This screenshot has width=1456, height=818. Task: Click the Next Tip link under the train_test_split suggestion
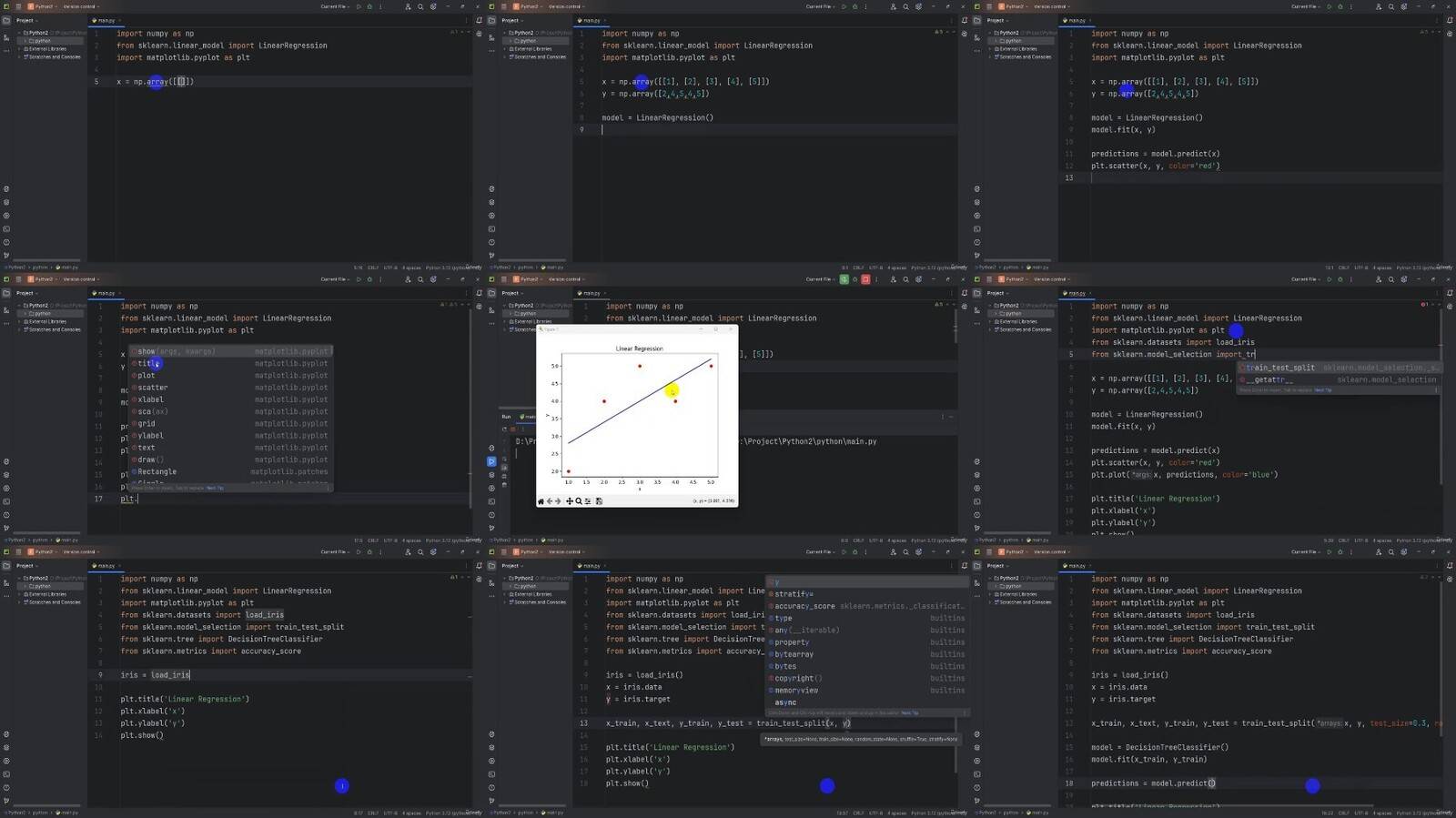(1322, 389)
